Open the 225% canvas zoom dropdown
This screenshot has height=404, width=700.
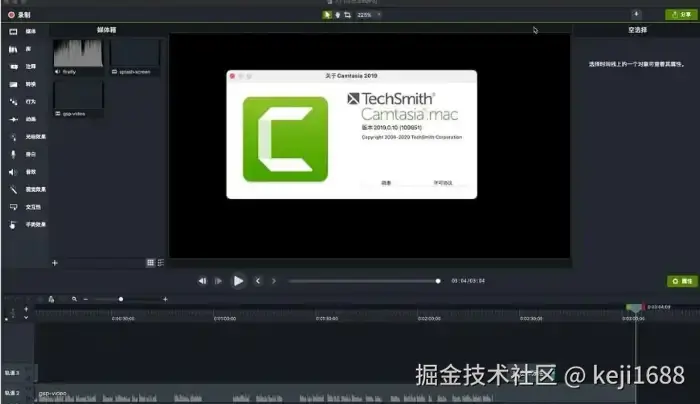click(x=369, y=15)
